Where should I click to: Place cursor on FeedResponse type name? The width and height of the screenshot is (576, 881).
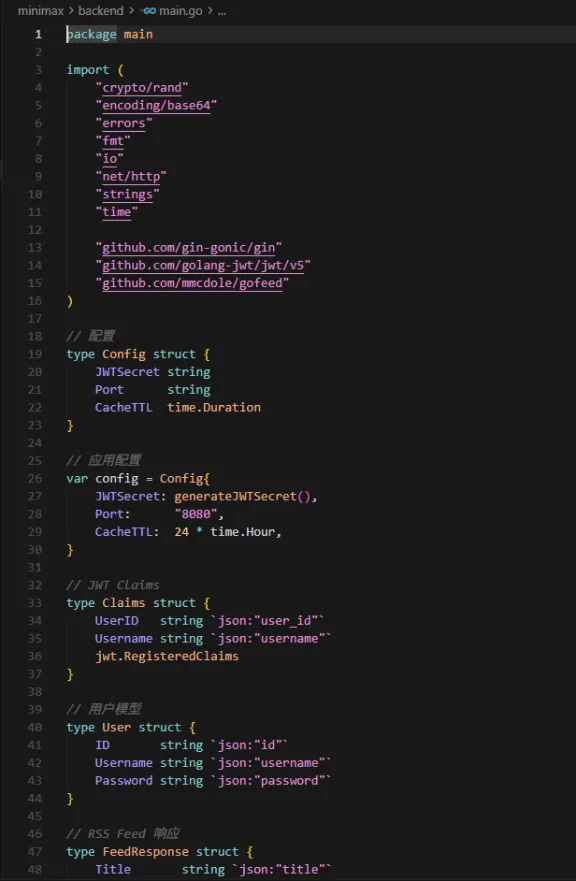tap(146, 852)
